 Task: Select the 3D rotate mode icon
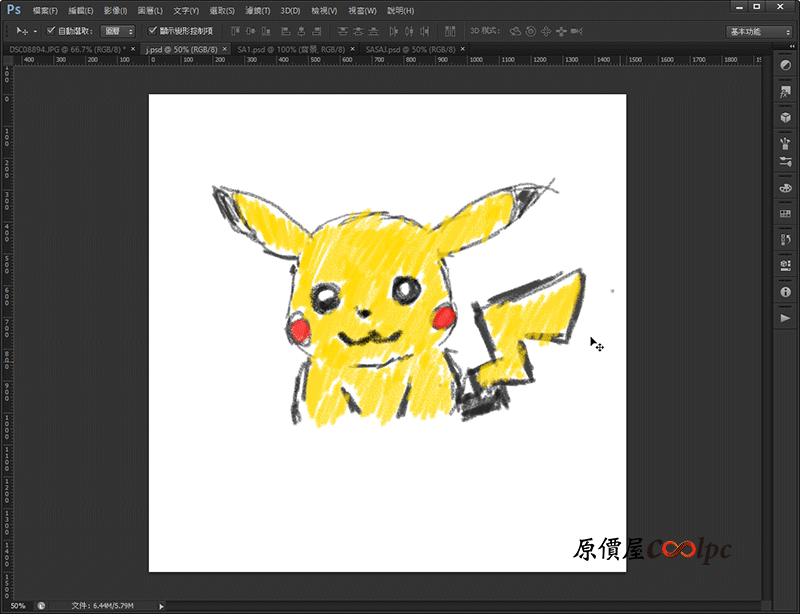[515, 31]
